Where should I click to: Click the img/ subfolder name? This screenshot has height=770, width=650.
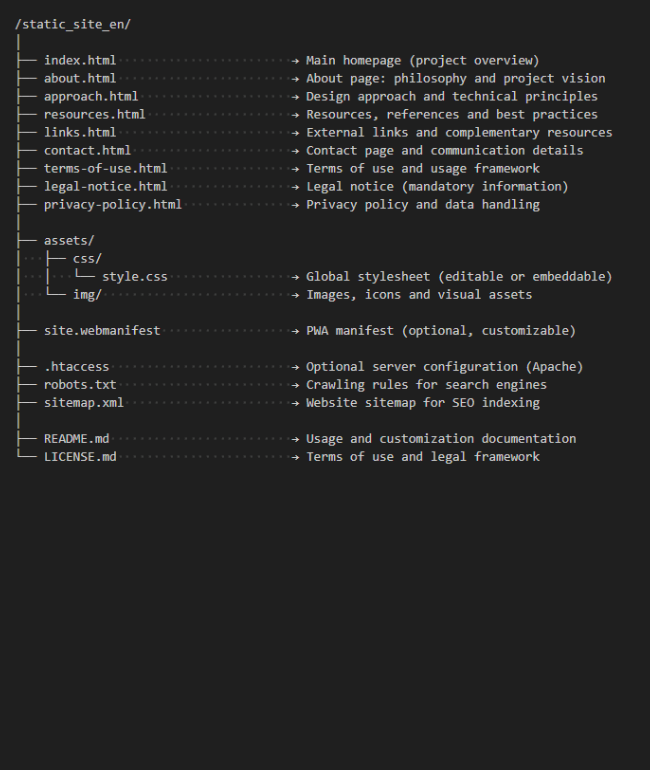87,295
